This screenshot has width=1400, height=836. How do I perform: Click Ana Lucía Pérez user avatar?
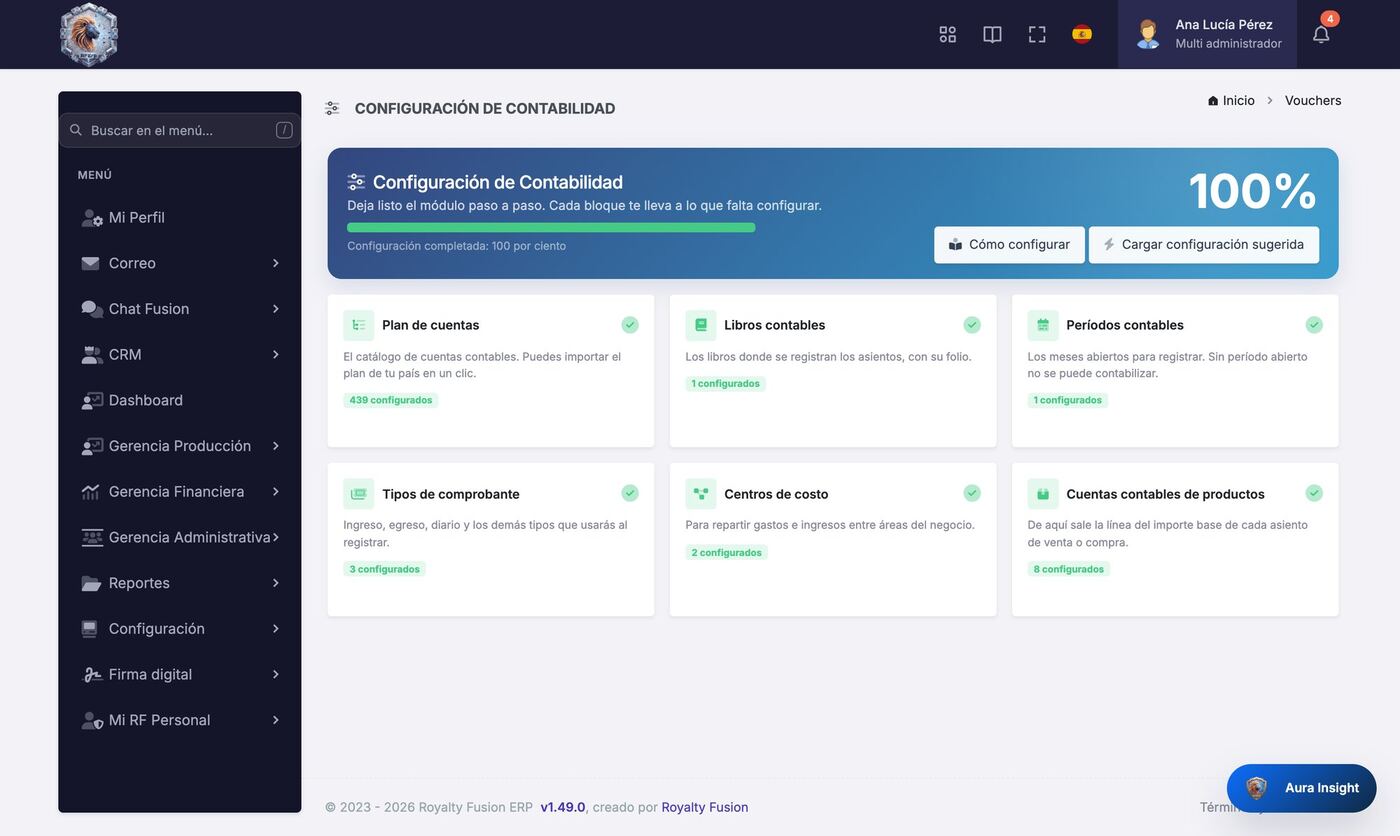tap(1148, 34)
